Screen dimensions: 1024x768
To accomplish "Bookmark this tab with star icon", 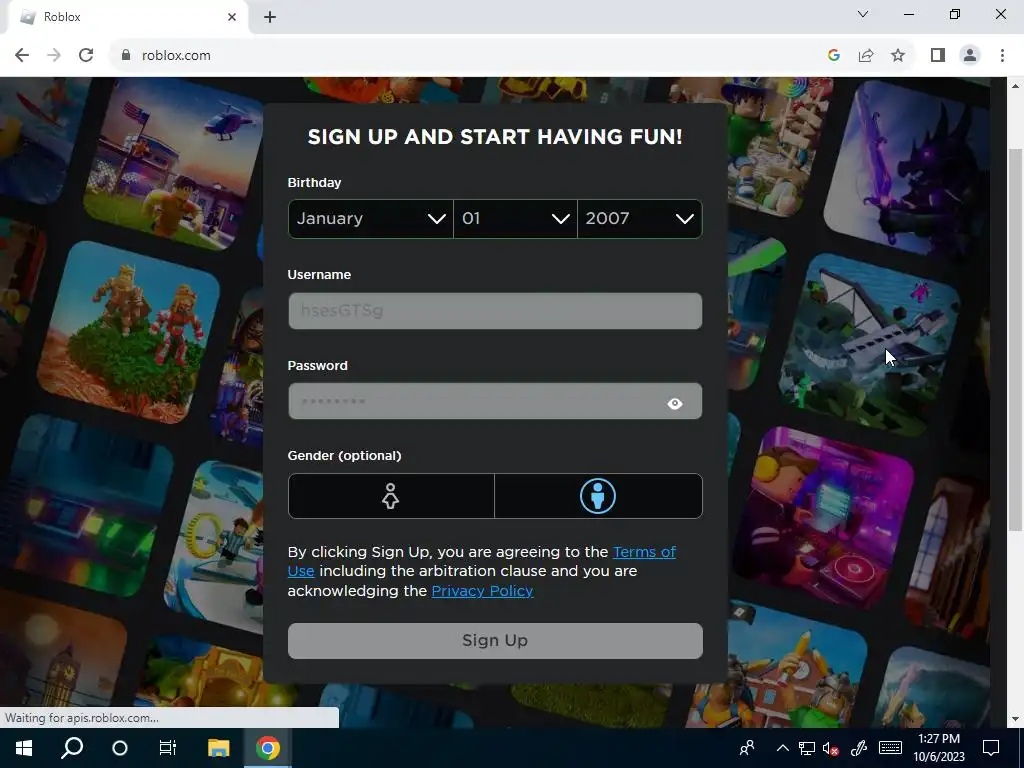I will (x=898, y=56).
